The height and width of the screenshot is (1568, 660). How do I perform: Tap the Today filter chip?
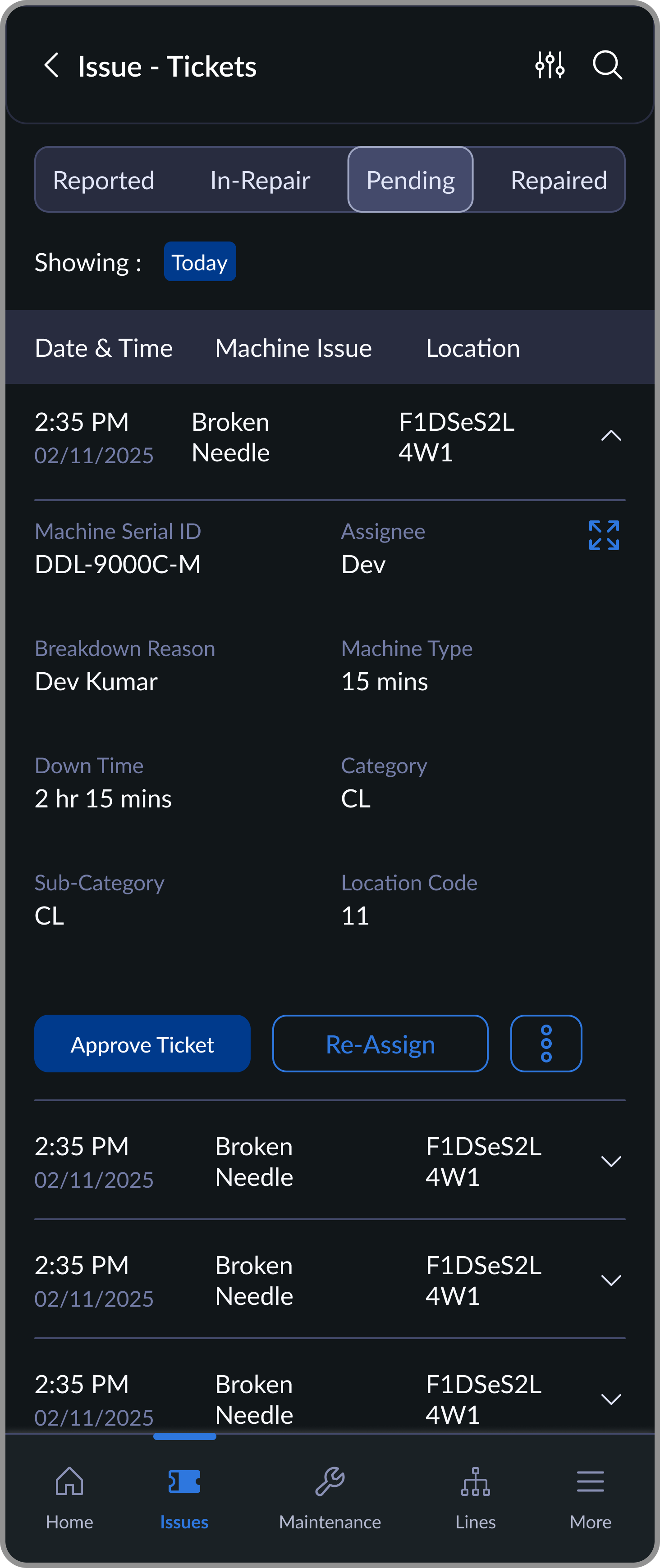(x=200, y=262)
